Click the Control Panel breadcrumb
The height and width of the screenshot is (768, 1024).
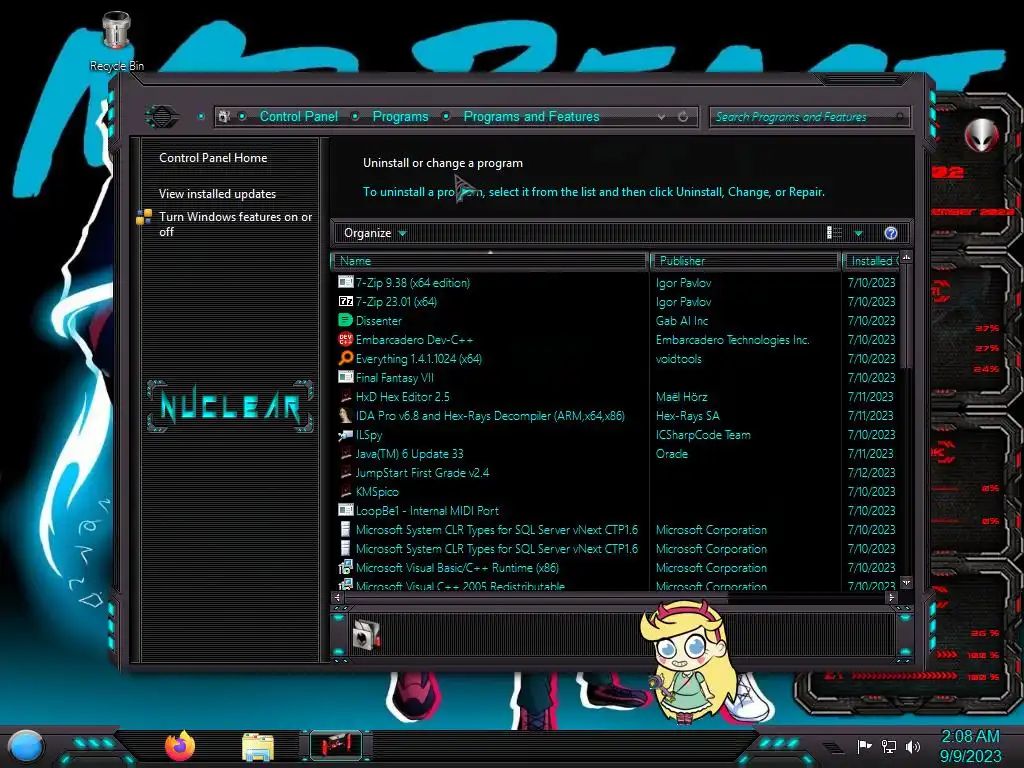tap(298, 116)
